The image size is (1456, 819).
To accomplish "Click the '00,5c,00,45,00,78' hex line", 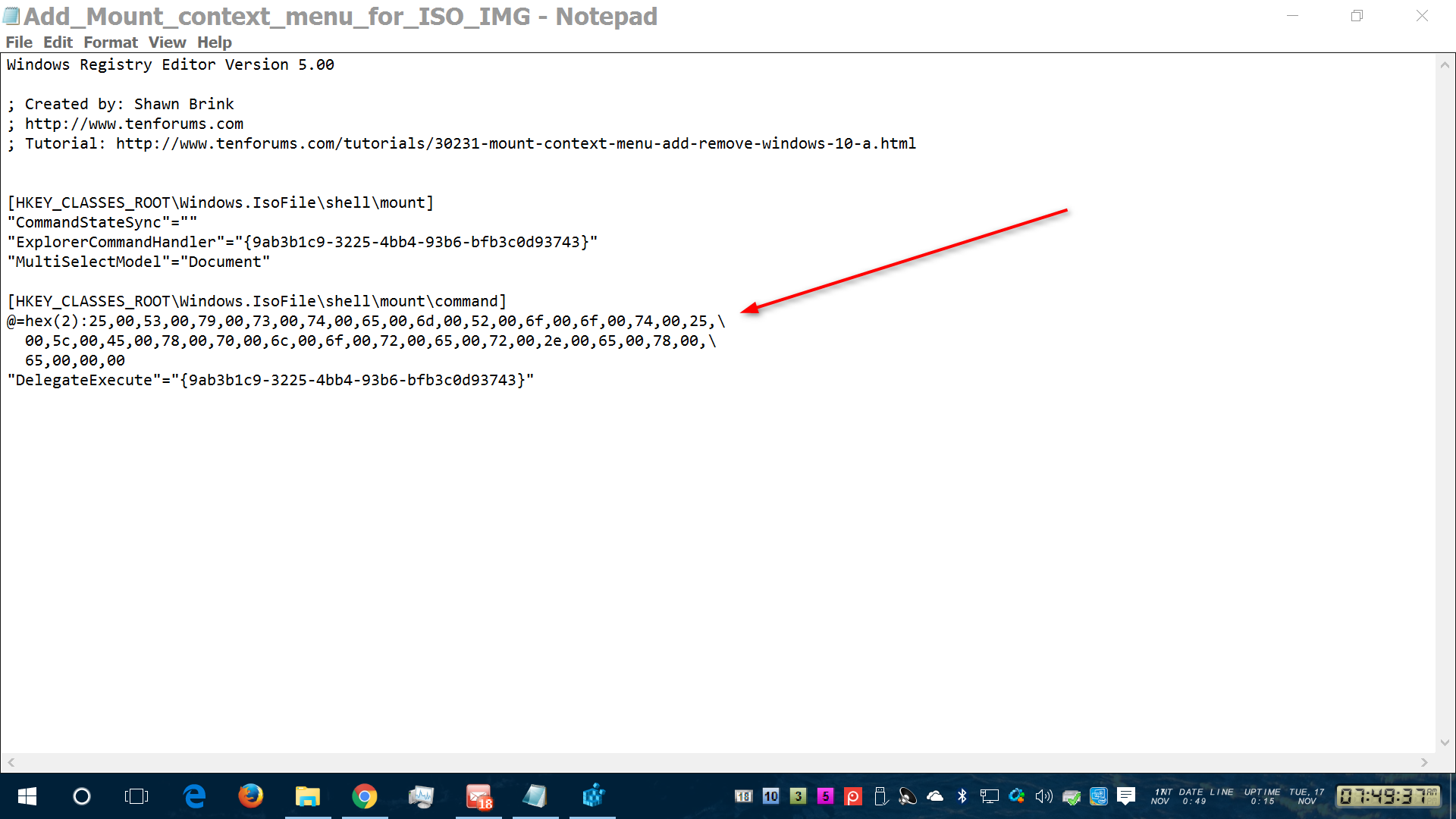I will click(371, 341).
